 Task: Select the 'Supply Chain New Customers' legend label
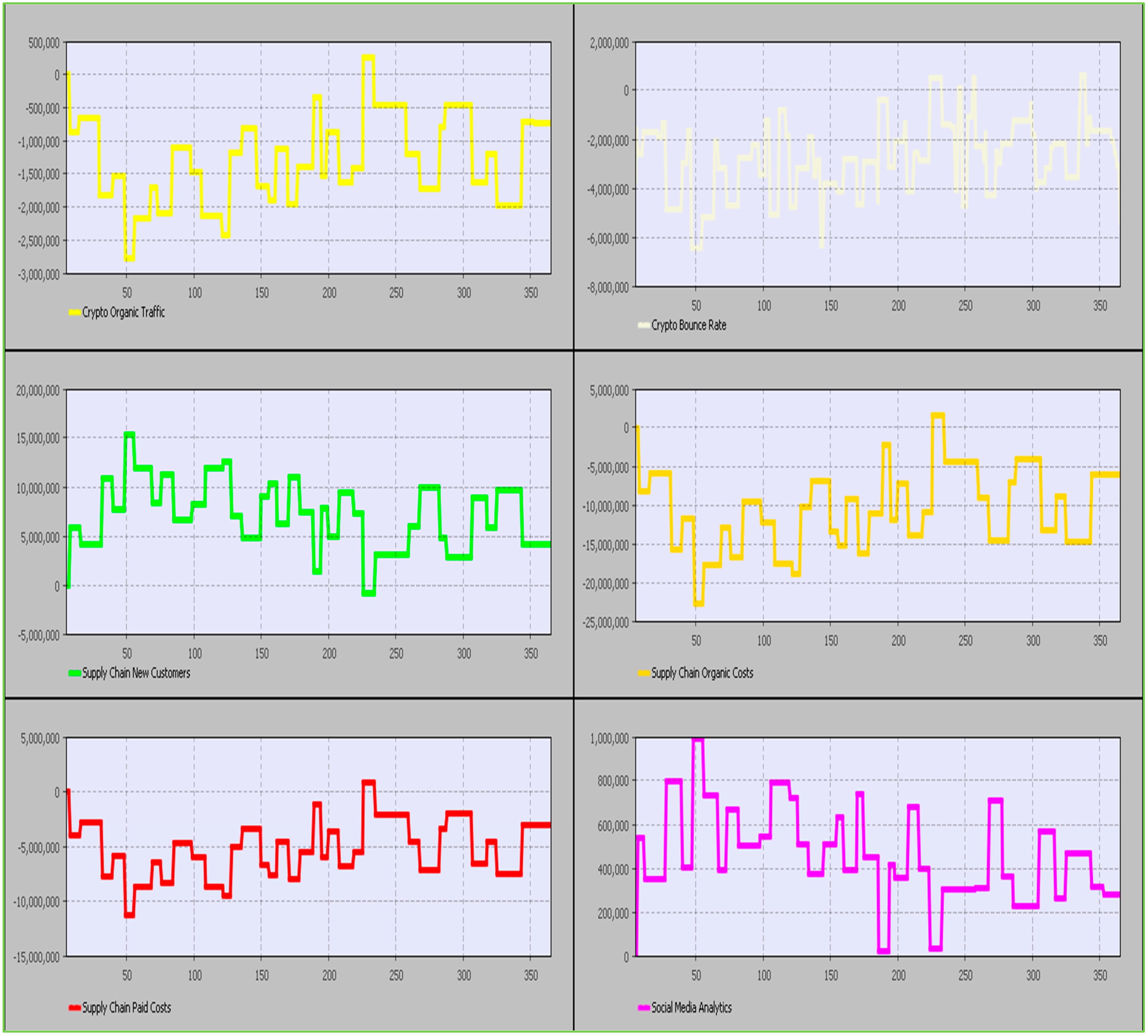click(x=136, y=673)
